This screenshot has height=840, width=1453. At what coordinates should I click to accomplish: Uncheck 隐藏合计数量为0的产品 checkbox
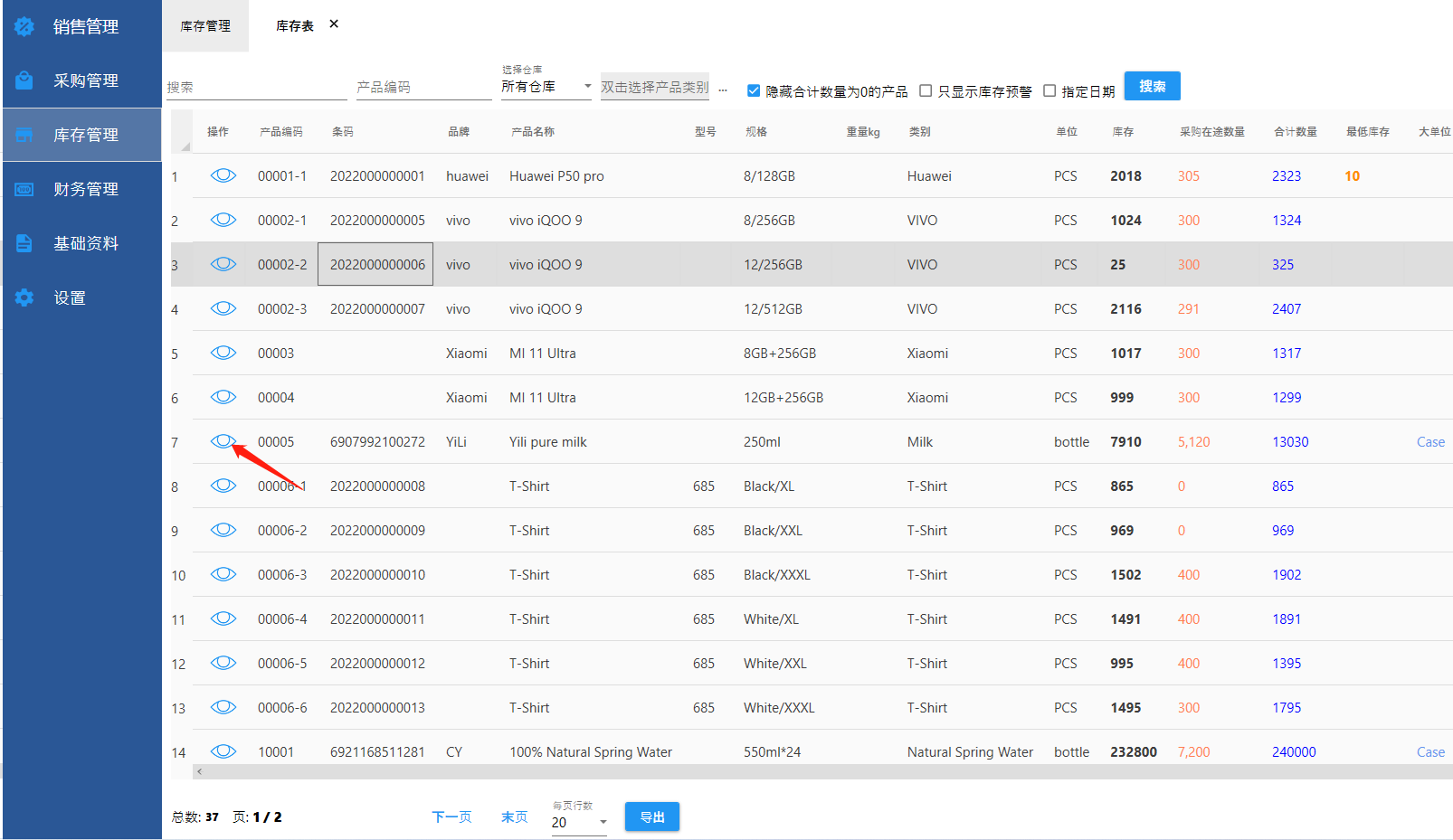coord(753,90)
